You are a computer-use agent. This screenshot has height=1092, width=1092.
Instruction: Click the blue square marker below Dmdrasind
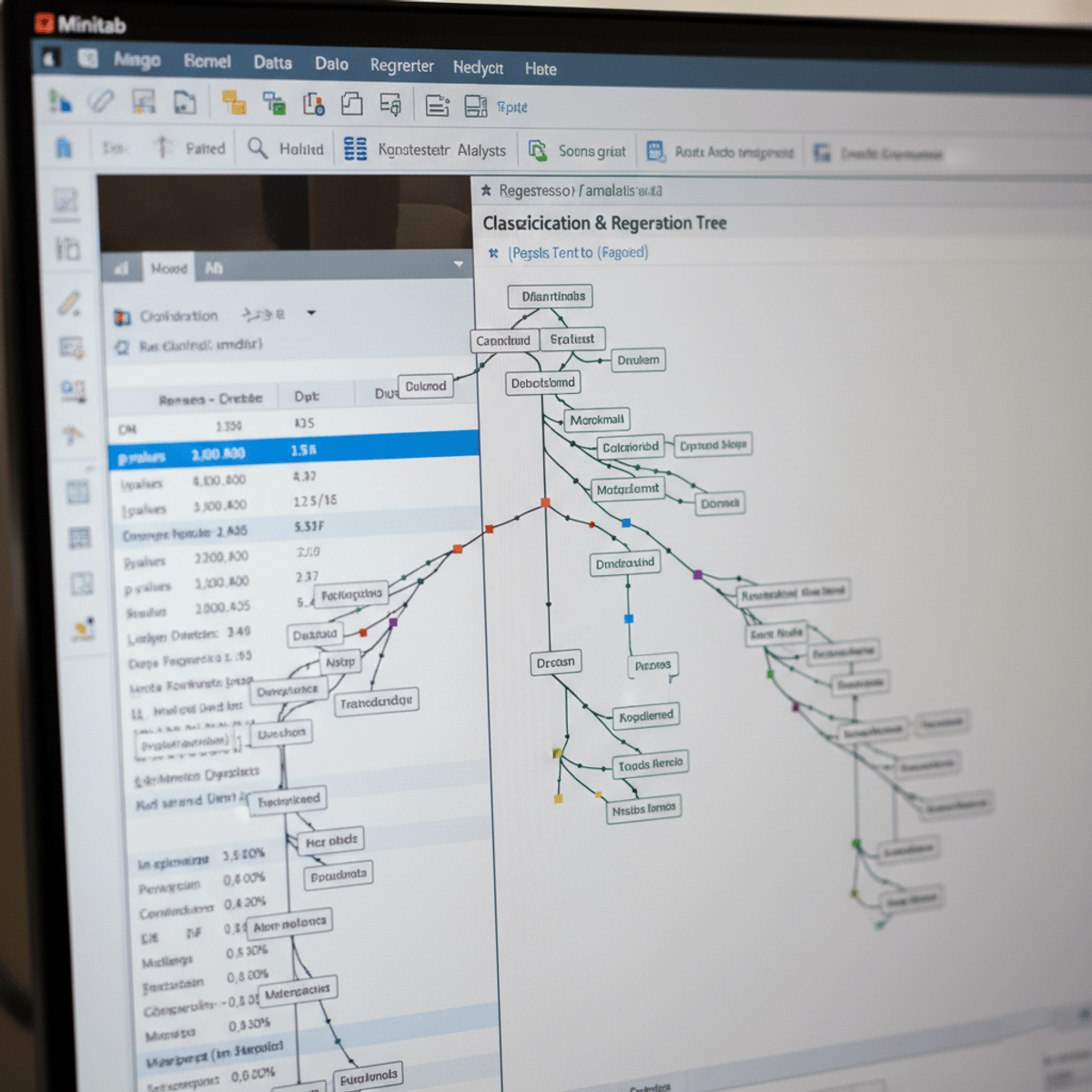628,619
